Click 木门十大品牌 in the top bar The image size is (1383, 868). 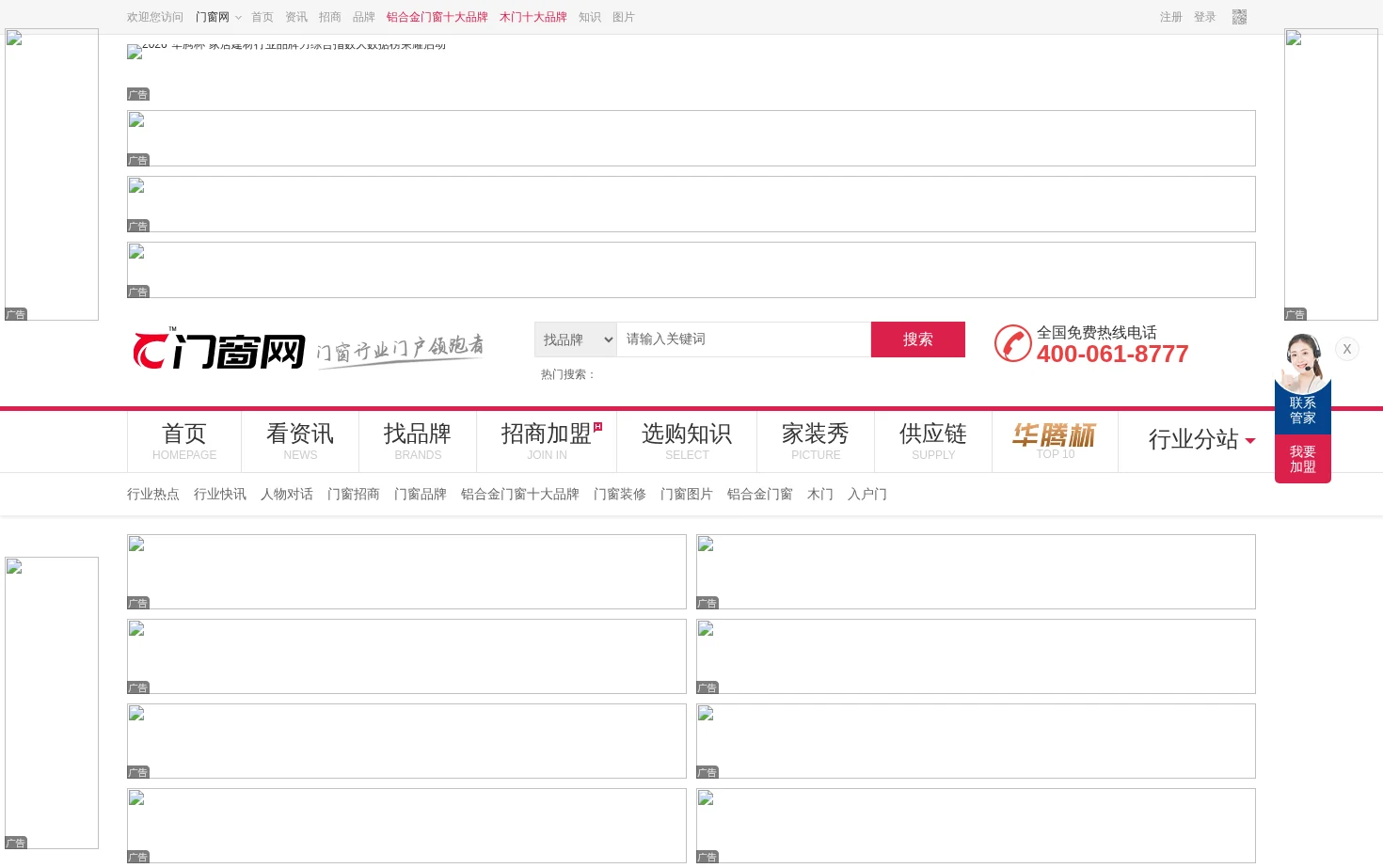pyautogui.click(x=533, y=17)
